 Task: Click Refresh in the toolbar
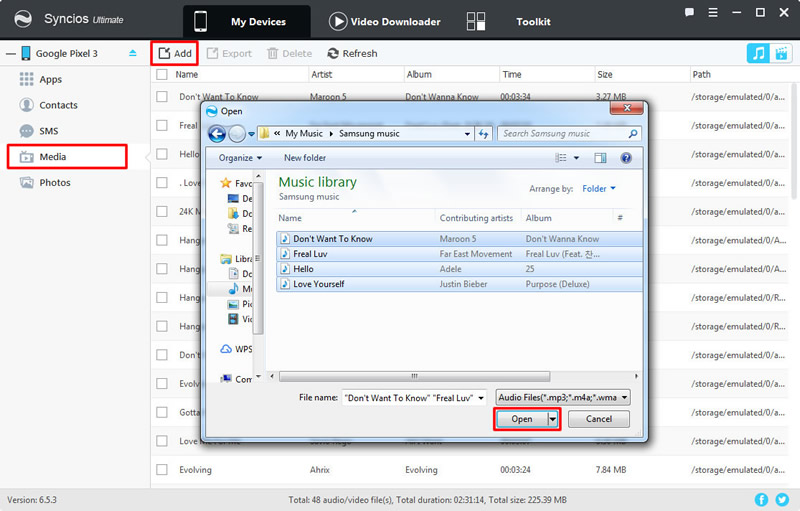click(x=353, y=54)
